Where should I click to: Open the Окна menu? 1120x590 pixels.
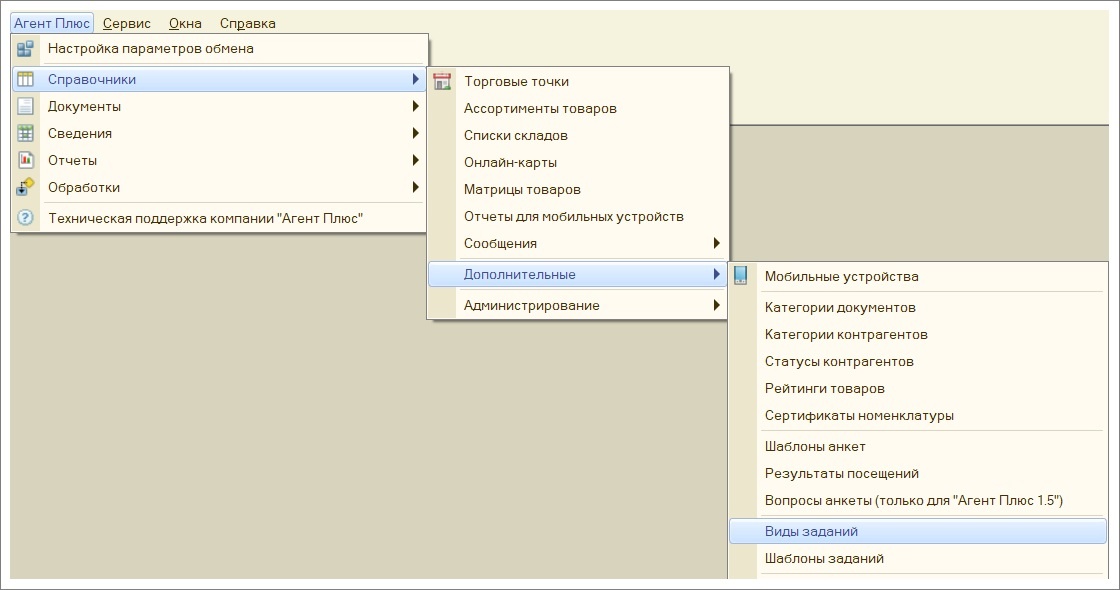(185, 24)
